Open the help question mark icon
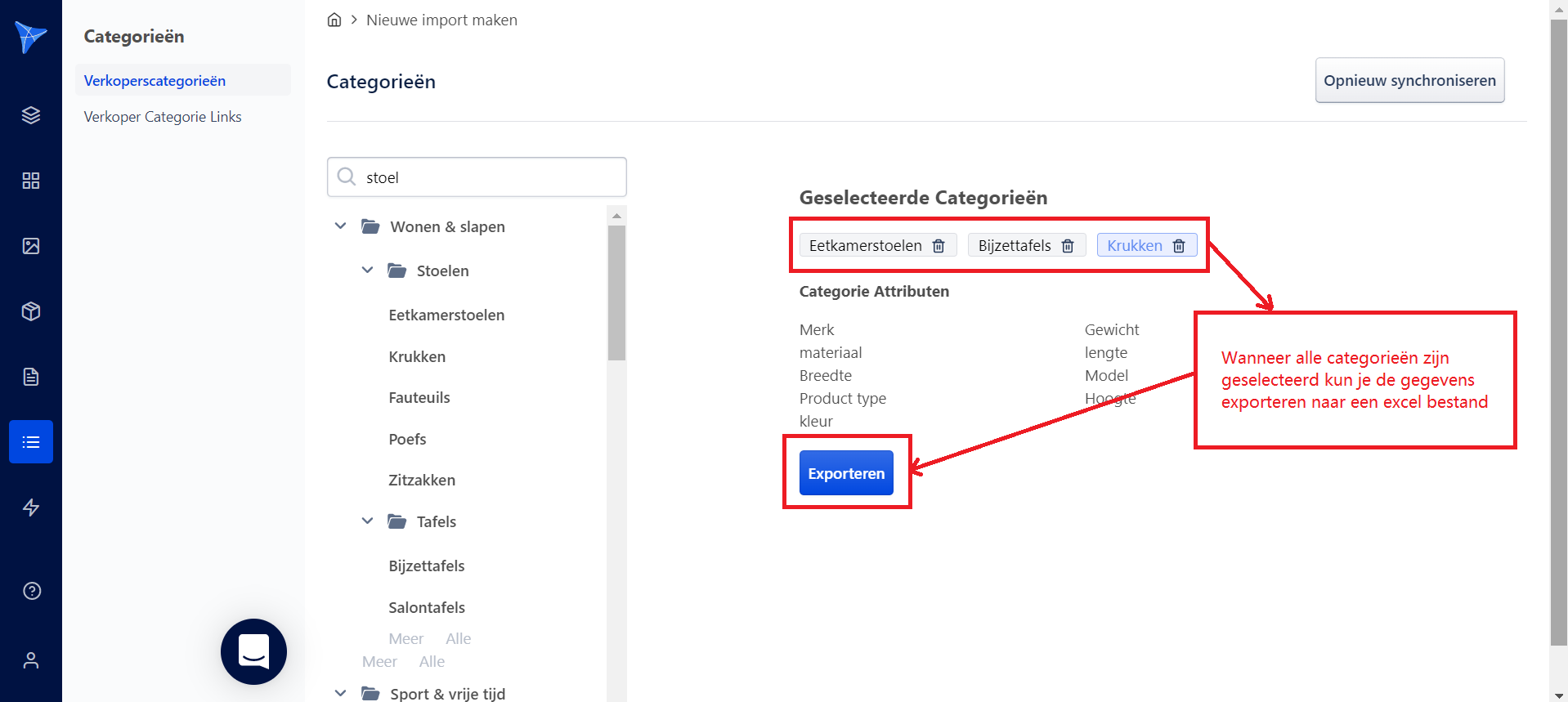The width and height of the screenshot is (1568, 702). (31, 591)
